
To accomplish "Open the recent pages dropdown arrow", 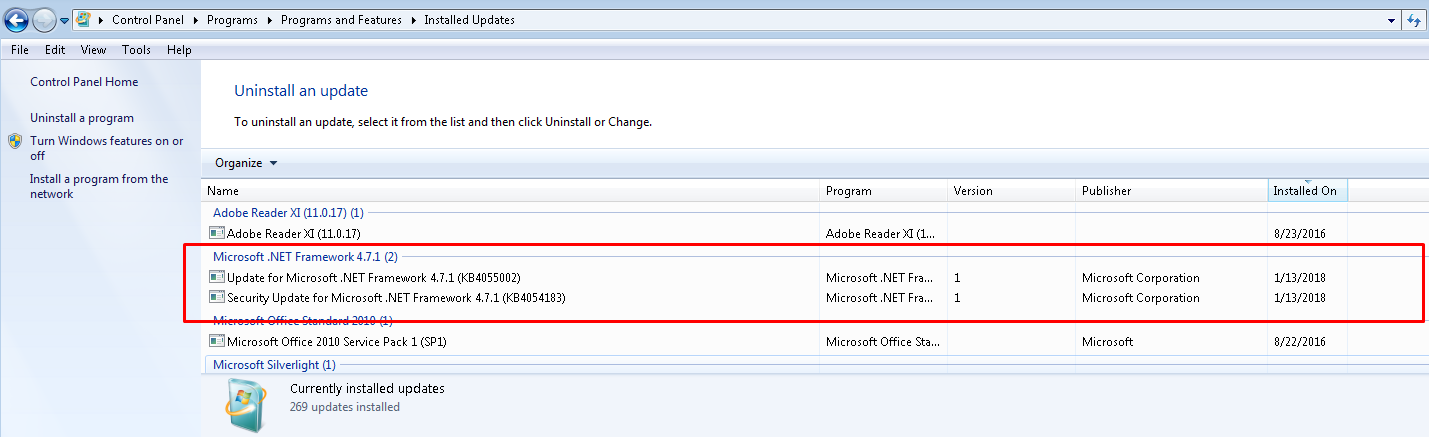I will (x=65, y=20).
